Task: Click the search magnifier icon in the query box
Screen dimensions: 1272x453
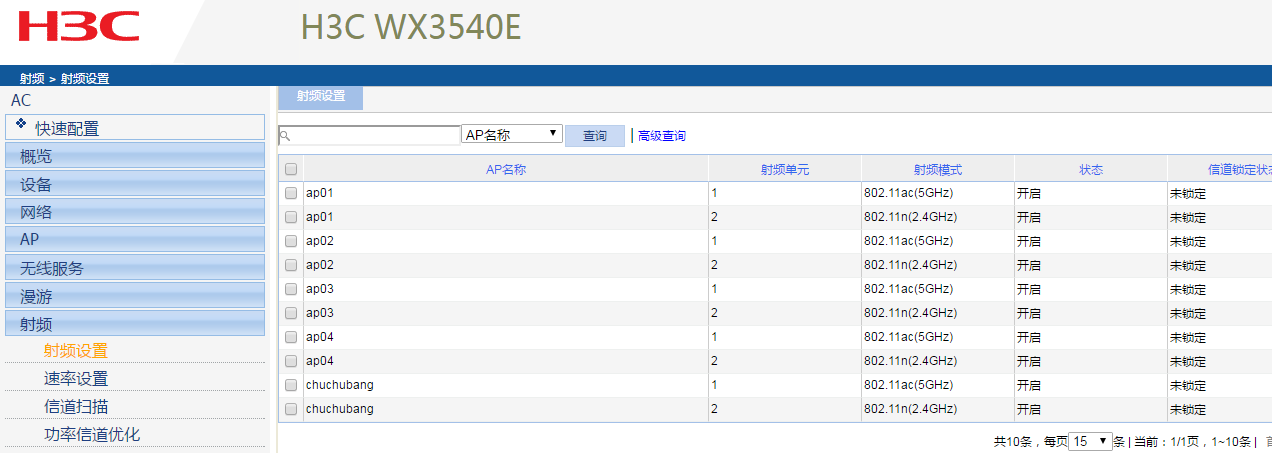Action: pos(285,136)
